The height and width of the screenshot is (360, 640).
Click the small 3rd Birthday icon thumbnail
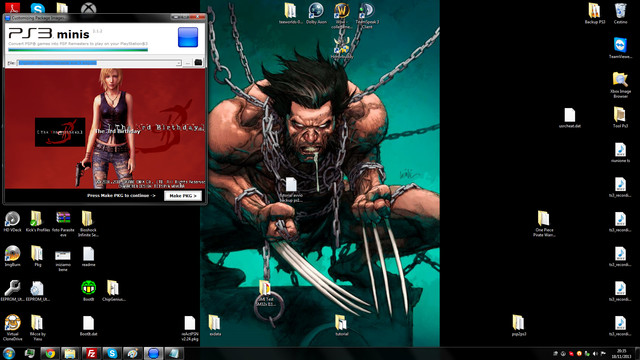point(60,132)
